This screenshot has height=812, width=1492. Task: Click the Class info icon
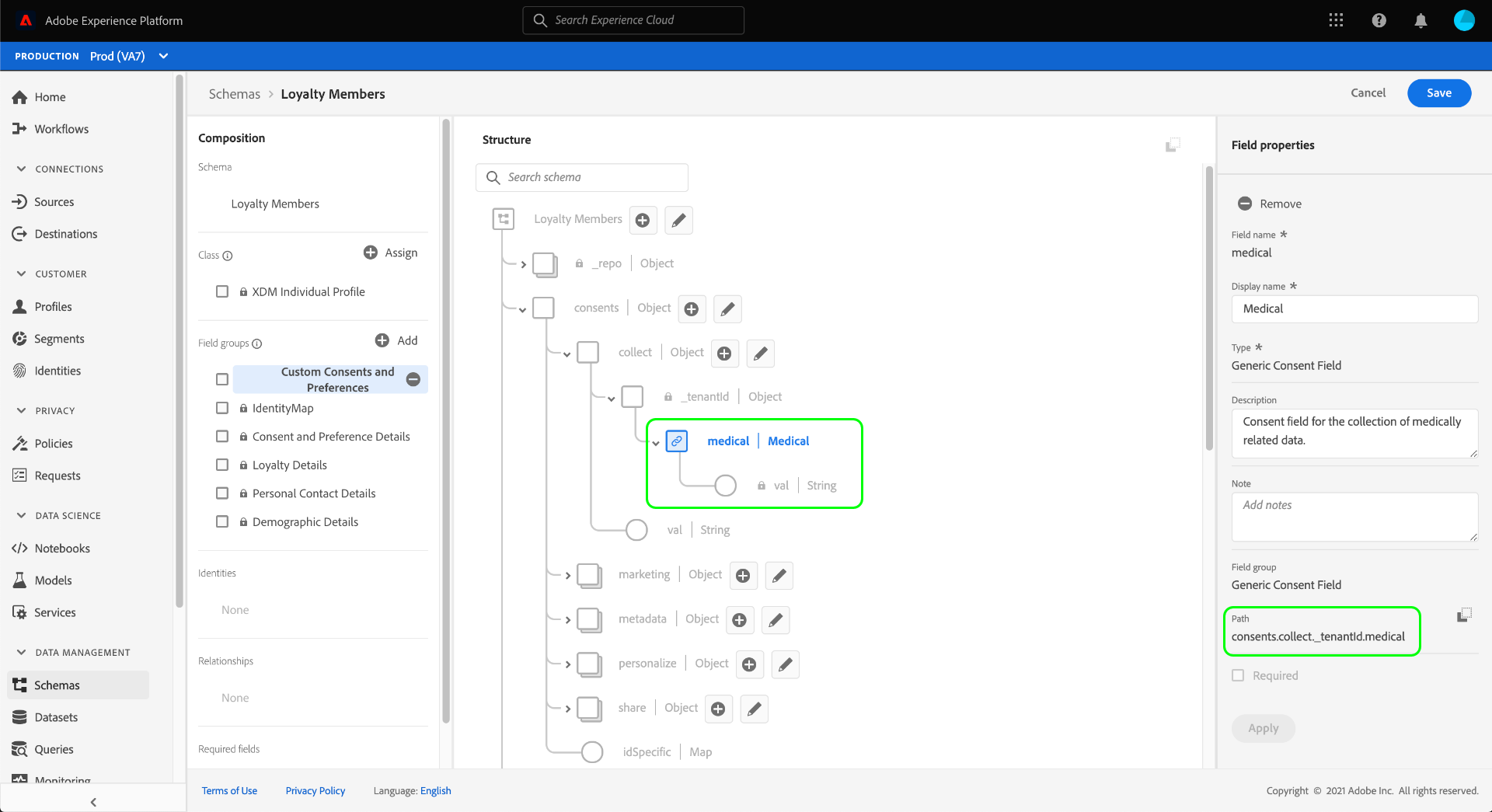tap(228, 256)
